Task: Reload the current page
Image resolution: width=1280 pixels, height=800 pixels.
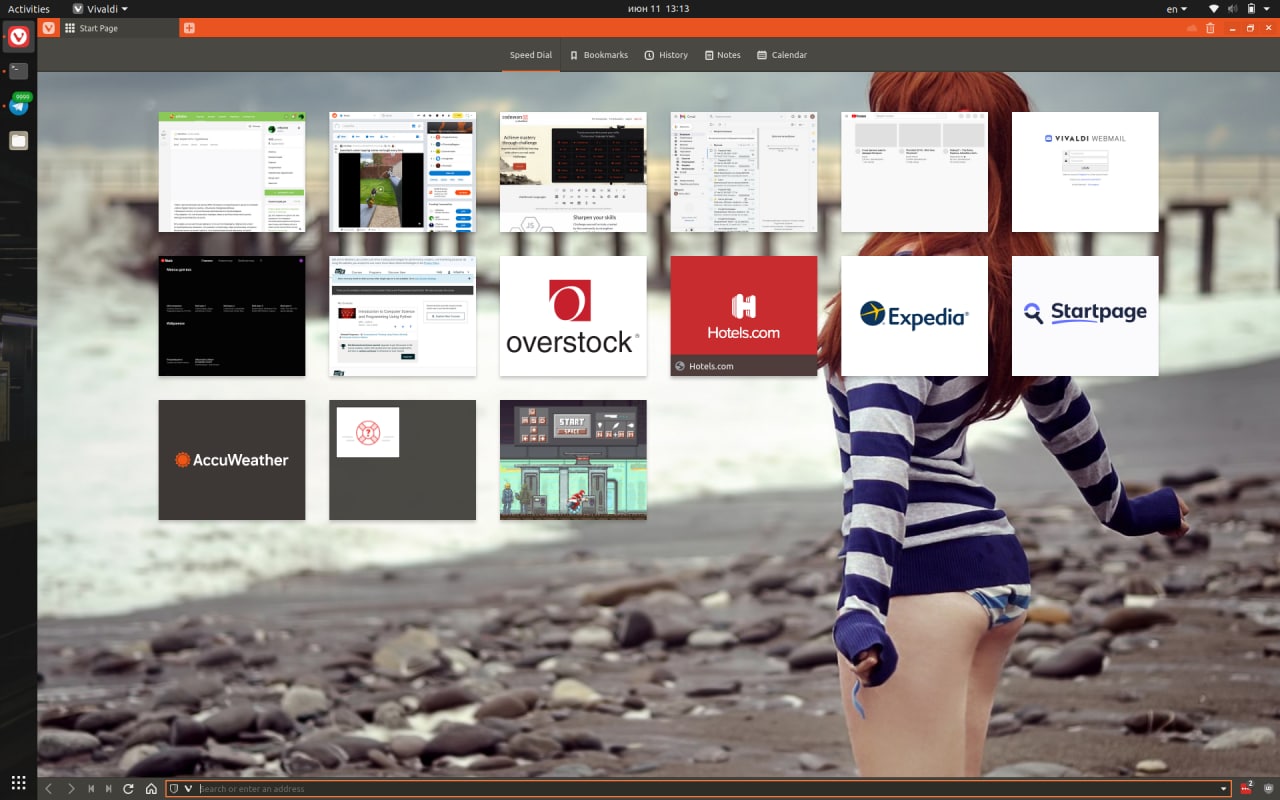Action: pyautogui.click(x=129, y=789)
